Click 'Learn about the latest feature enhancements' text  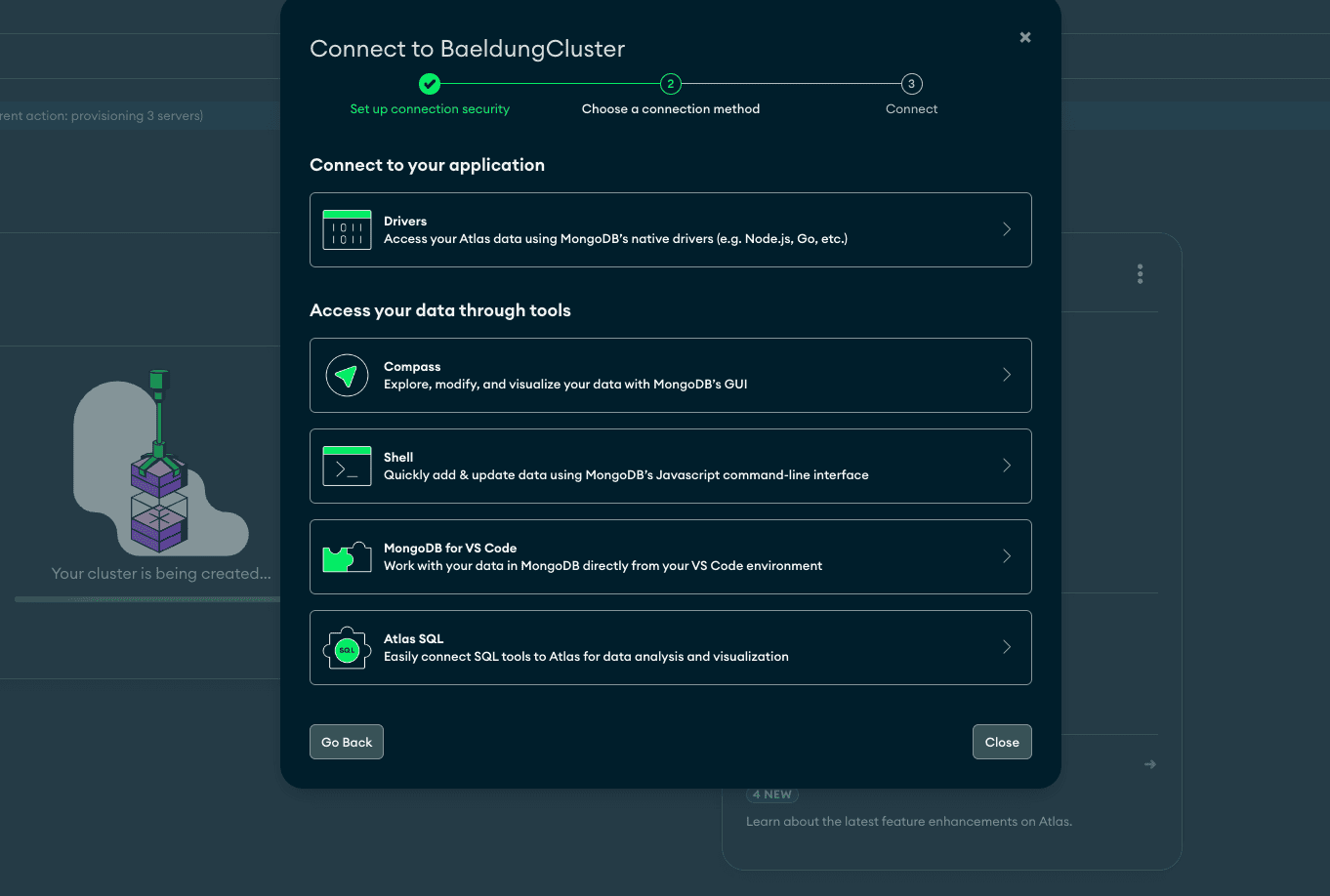pos(909,822)
